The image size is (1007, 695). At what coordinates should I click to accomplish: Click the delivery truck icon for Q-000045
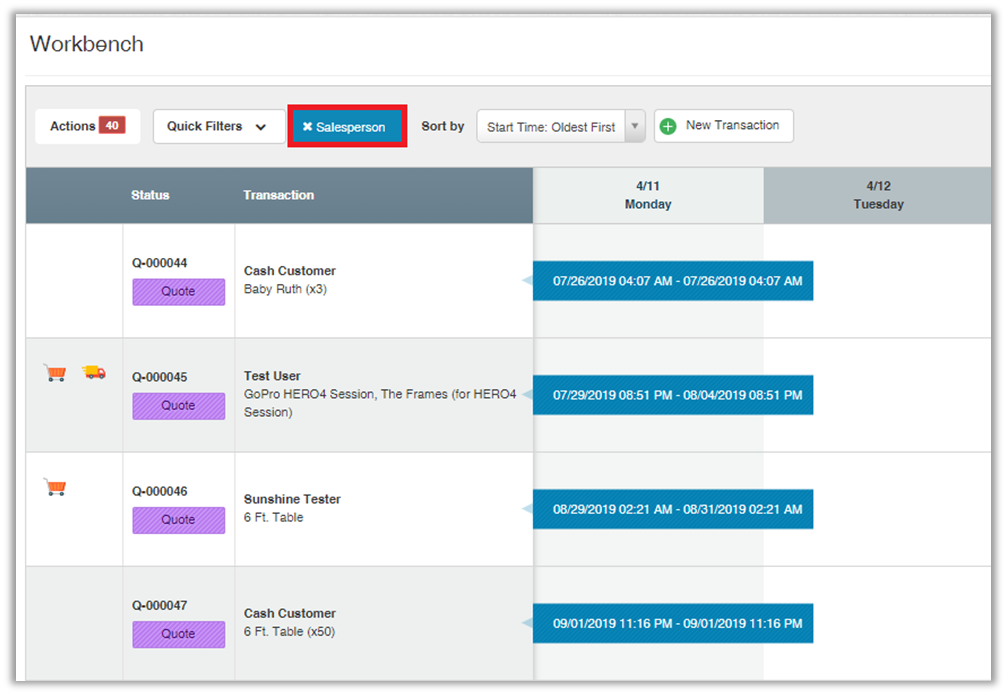point(94,372)
